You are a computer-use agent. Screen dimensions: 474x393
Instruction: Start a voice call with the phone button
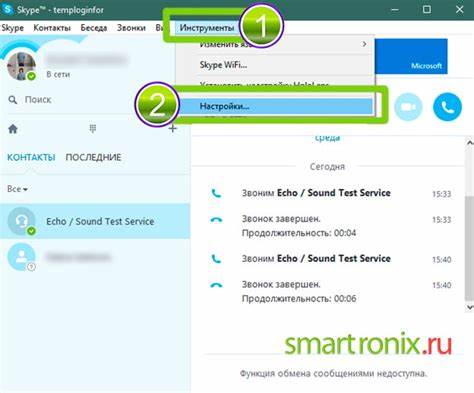(x=447, y=107)
